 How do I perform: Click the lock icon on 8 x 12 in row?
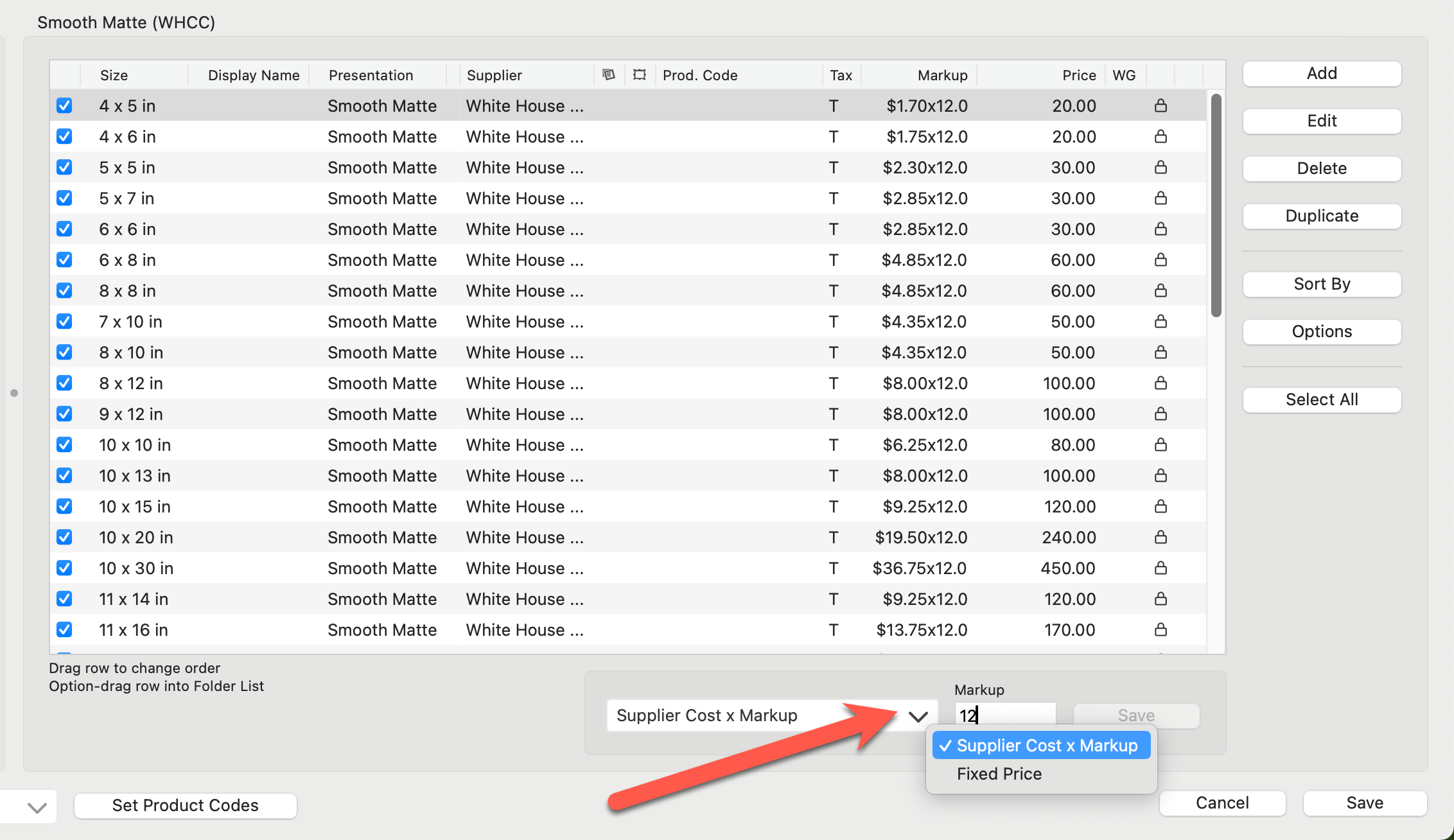[x=1161, y=383]
